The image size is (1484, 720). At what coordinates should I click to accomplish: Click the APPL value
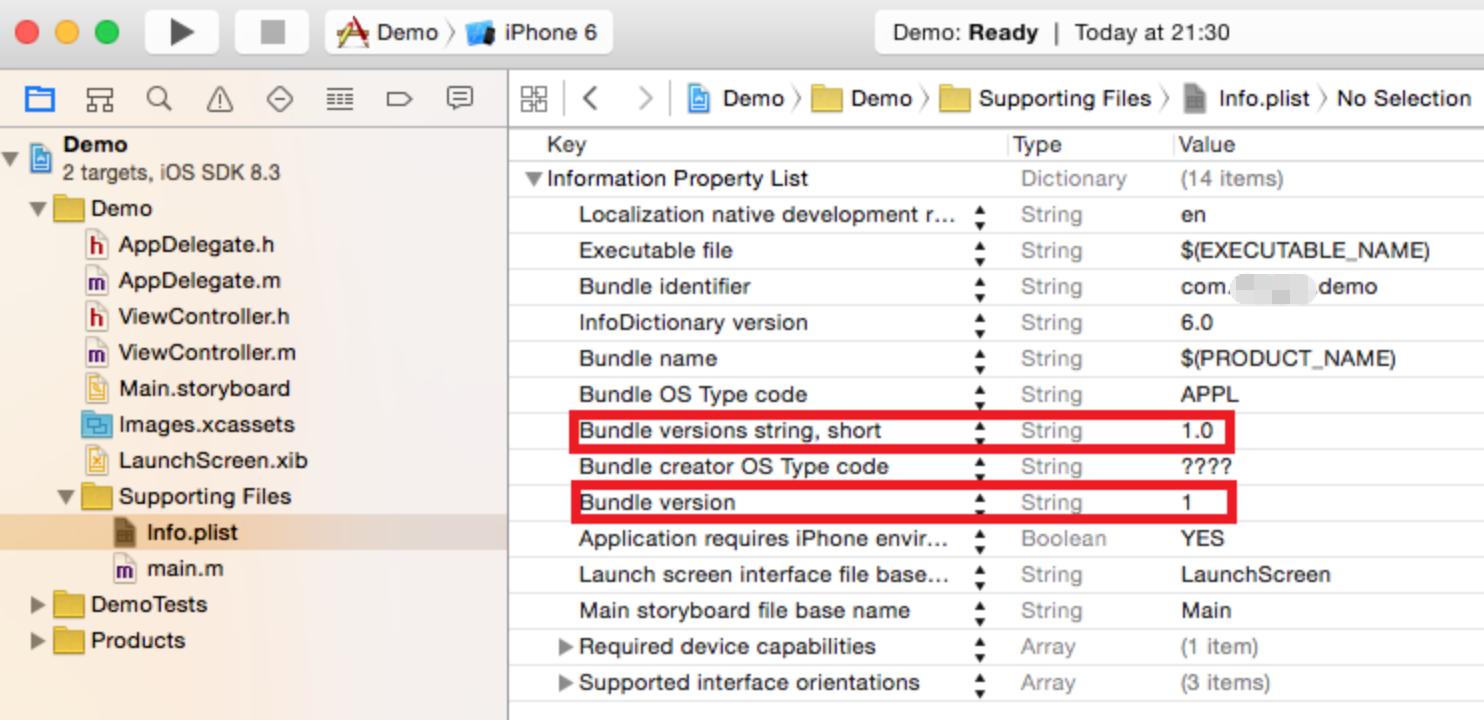click(1209, 395)
